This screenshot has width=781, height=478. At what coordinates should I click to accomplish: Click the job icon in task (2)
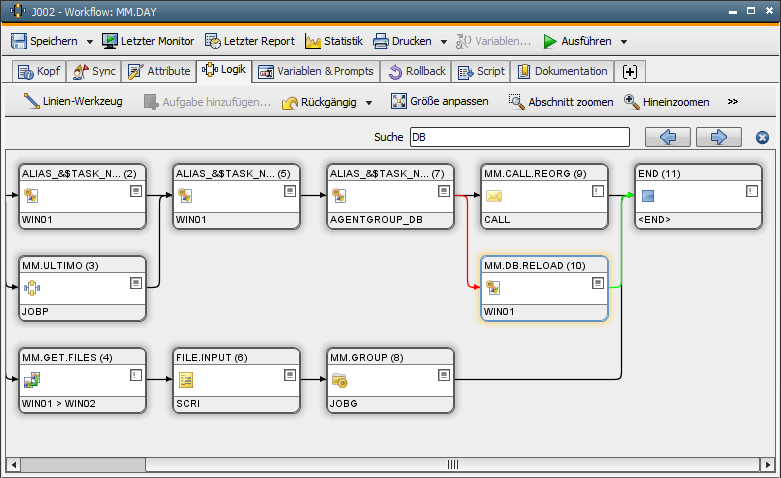tap(31, 196)
